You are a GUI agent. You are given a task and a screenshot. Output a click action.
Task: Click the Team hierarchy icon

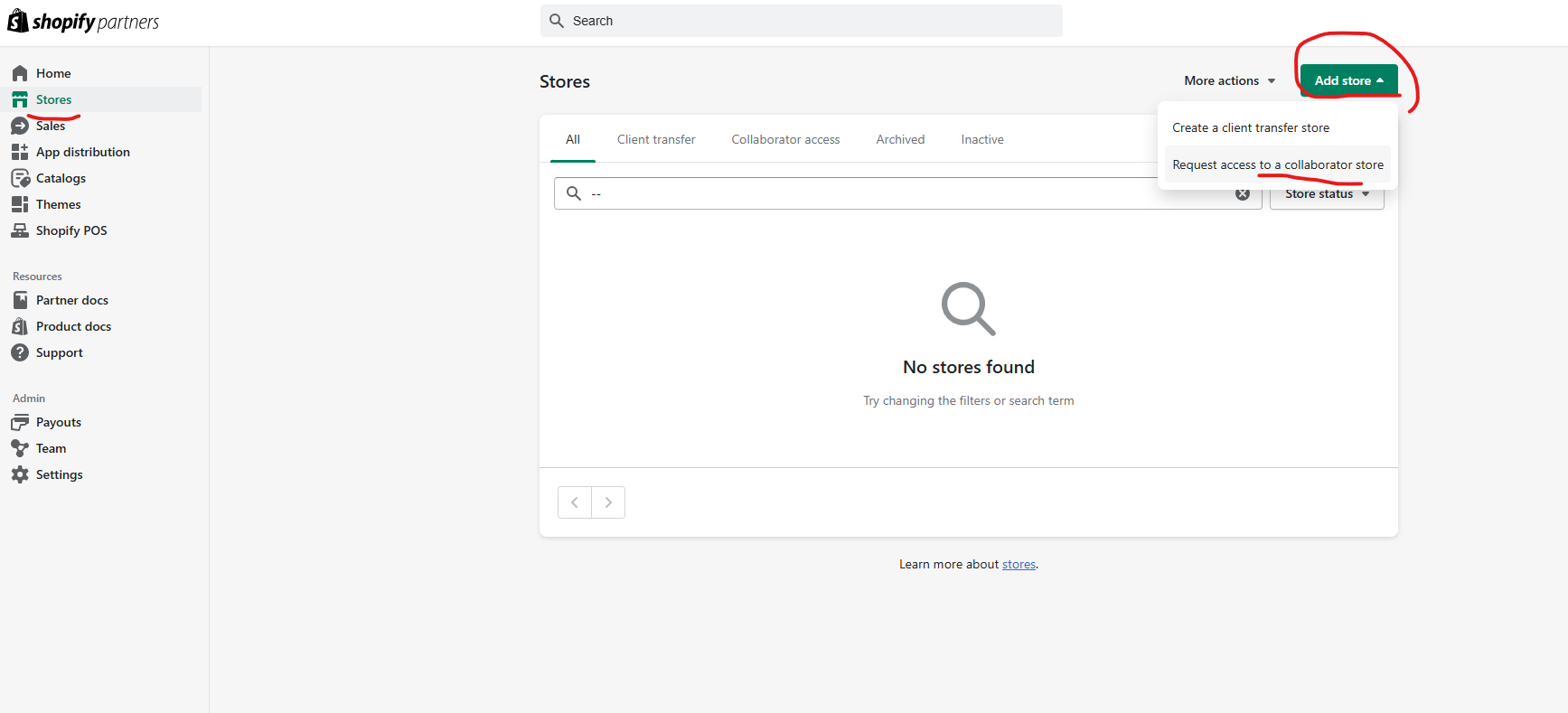tap(20, 448)
